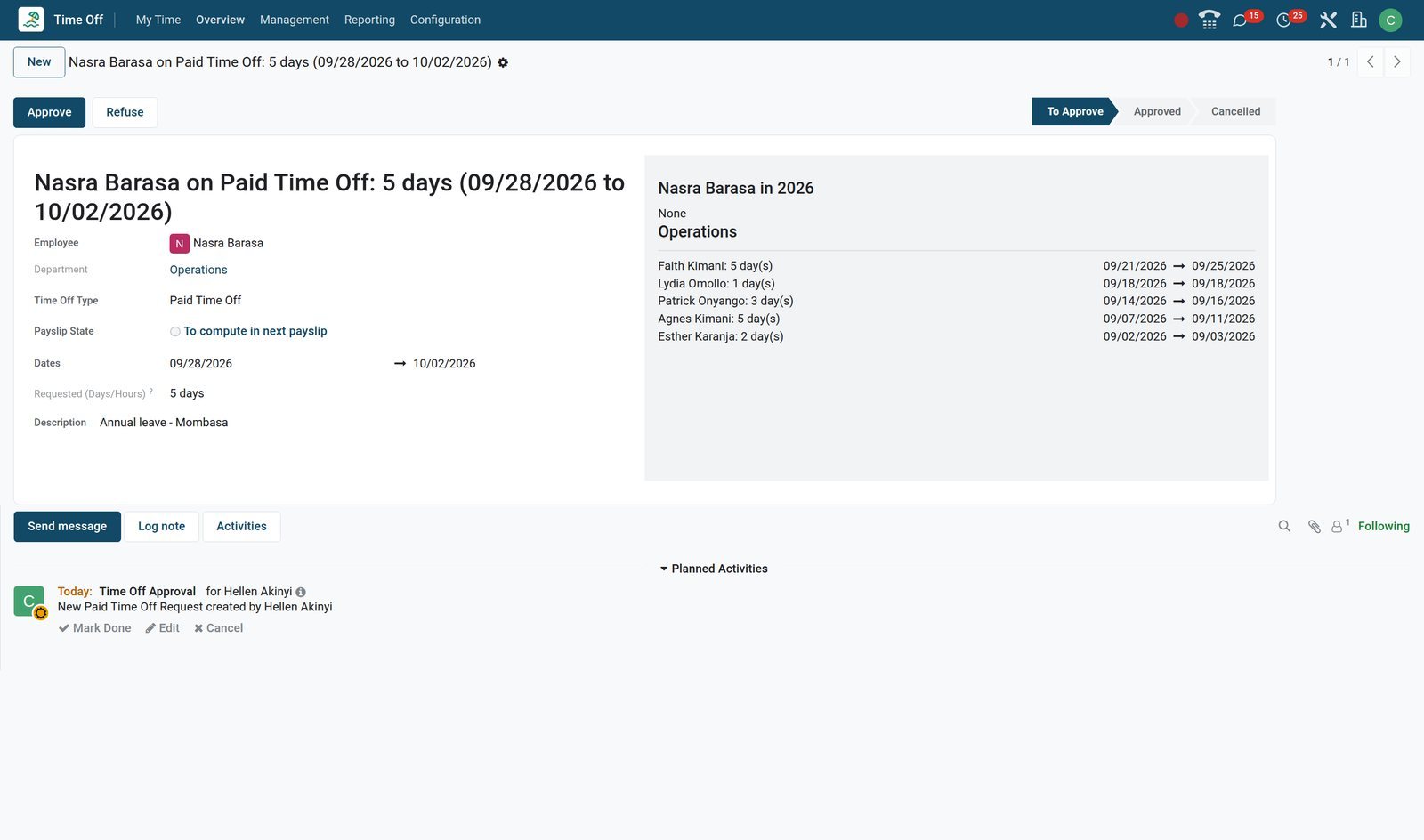1424x840 pixels.
Task: Select To Approve status stage
Action: (1074, 111)
